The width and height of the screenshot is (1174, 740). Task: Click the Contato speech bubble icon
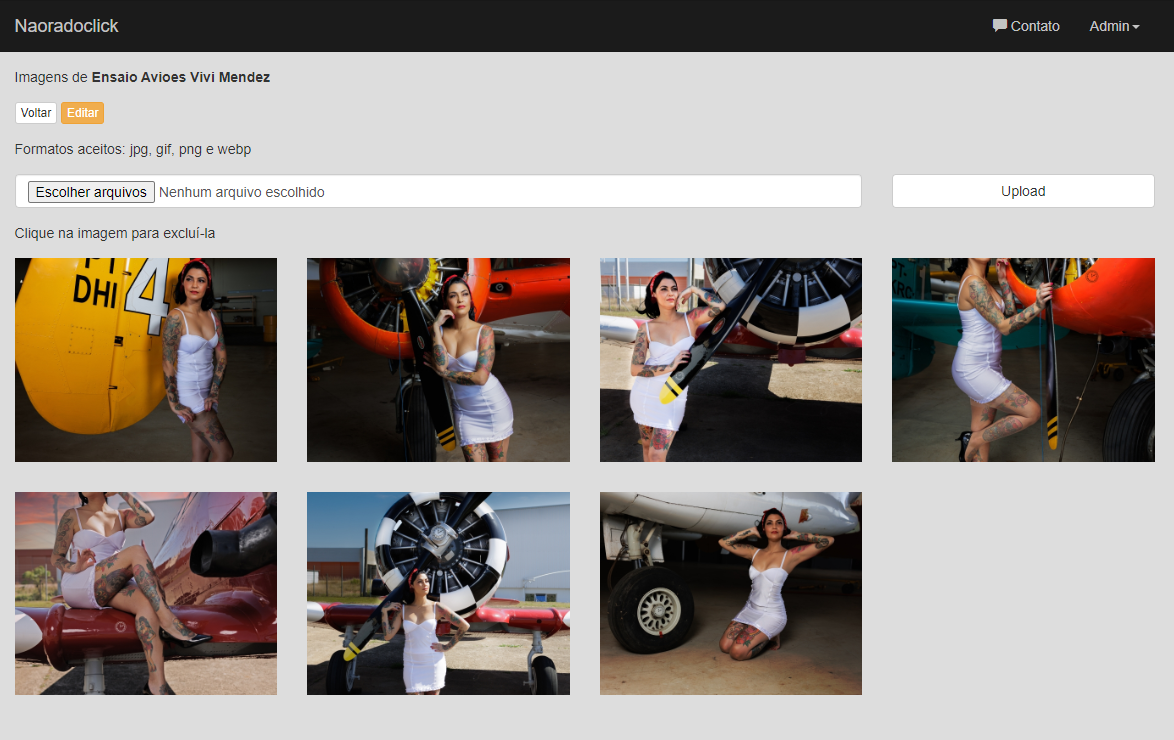point(1000,25)
